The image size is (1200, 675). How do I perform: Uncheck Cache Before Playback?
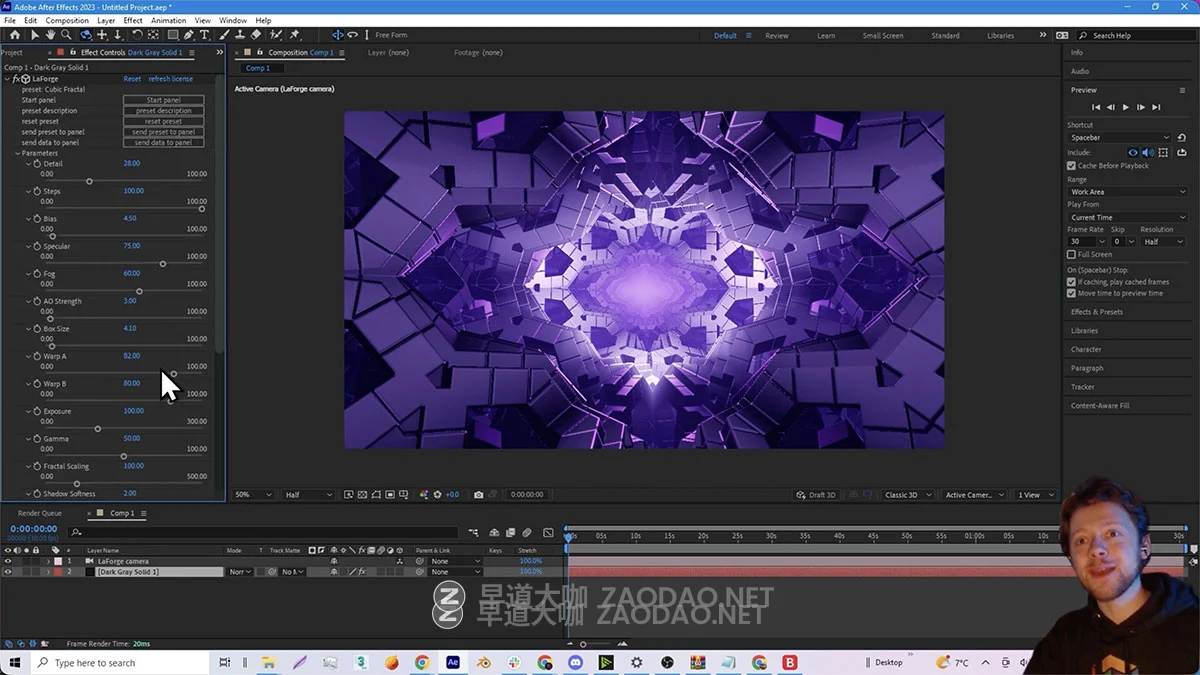(1071, 166)
